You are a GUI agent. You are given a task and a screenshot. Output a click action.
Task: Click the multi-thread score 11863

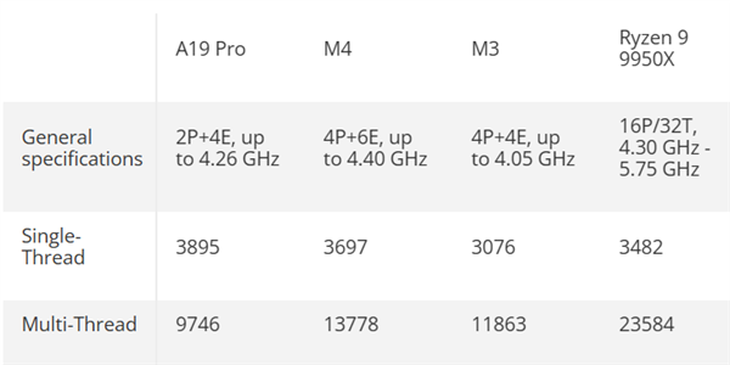click(x=499, y=324)
